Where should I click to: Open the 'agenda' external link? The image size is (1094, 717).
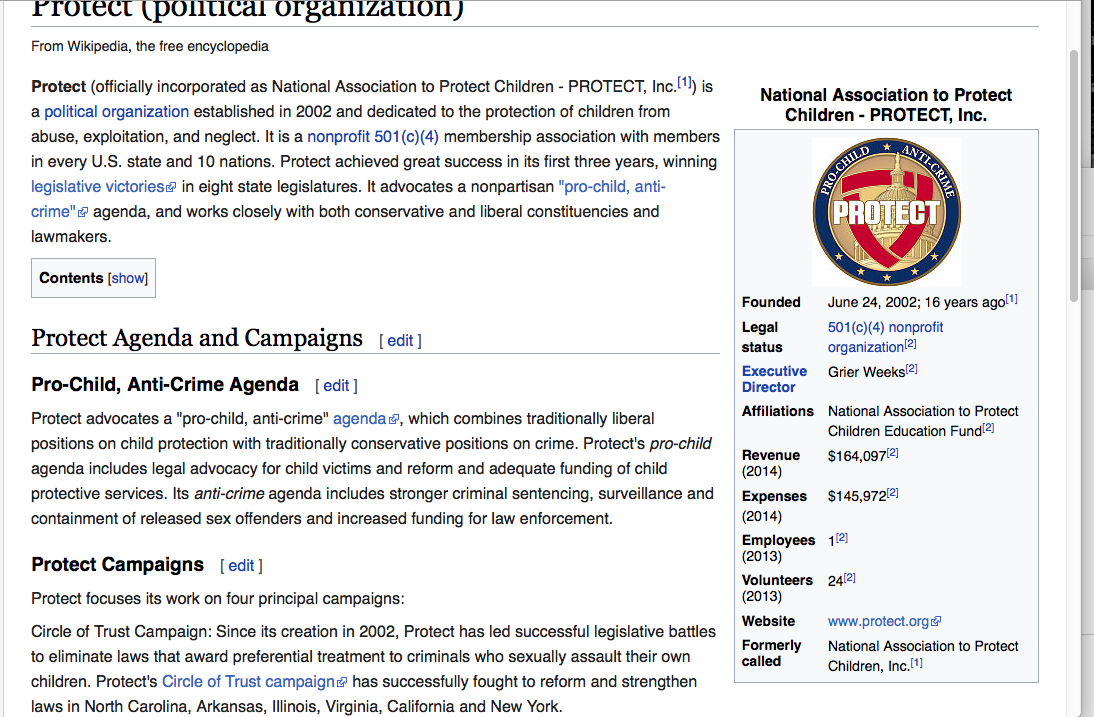click(359, 419)
